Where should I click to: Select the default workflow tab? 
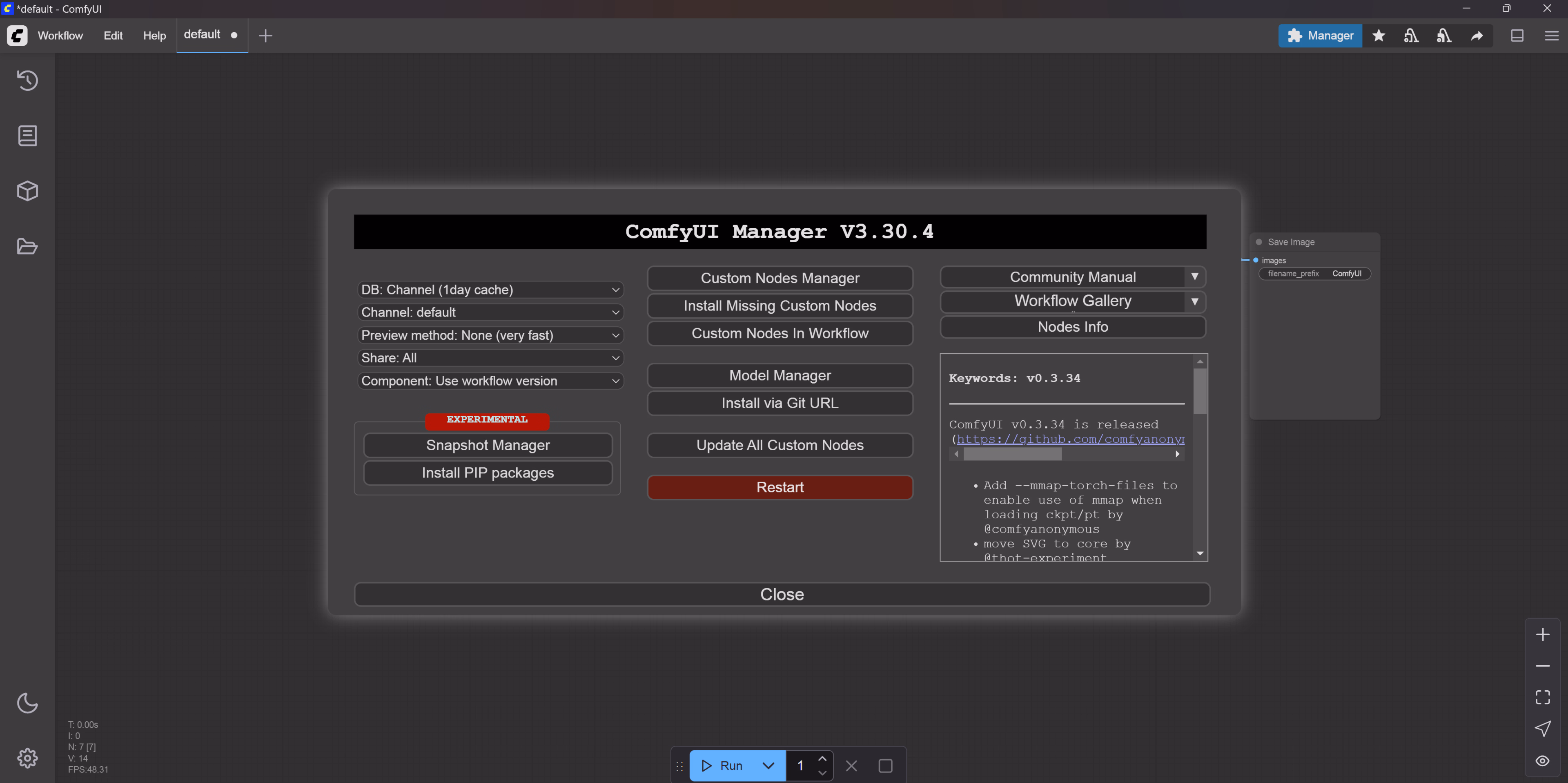pos(211,35)
